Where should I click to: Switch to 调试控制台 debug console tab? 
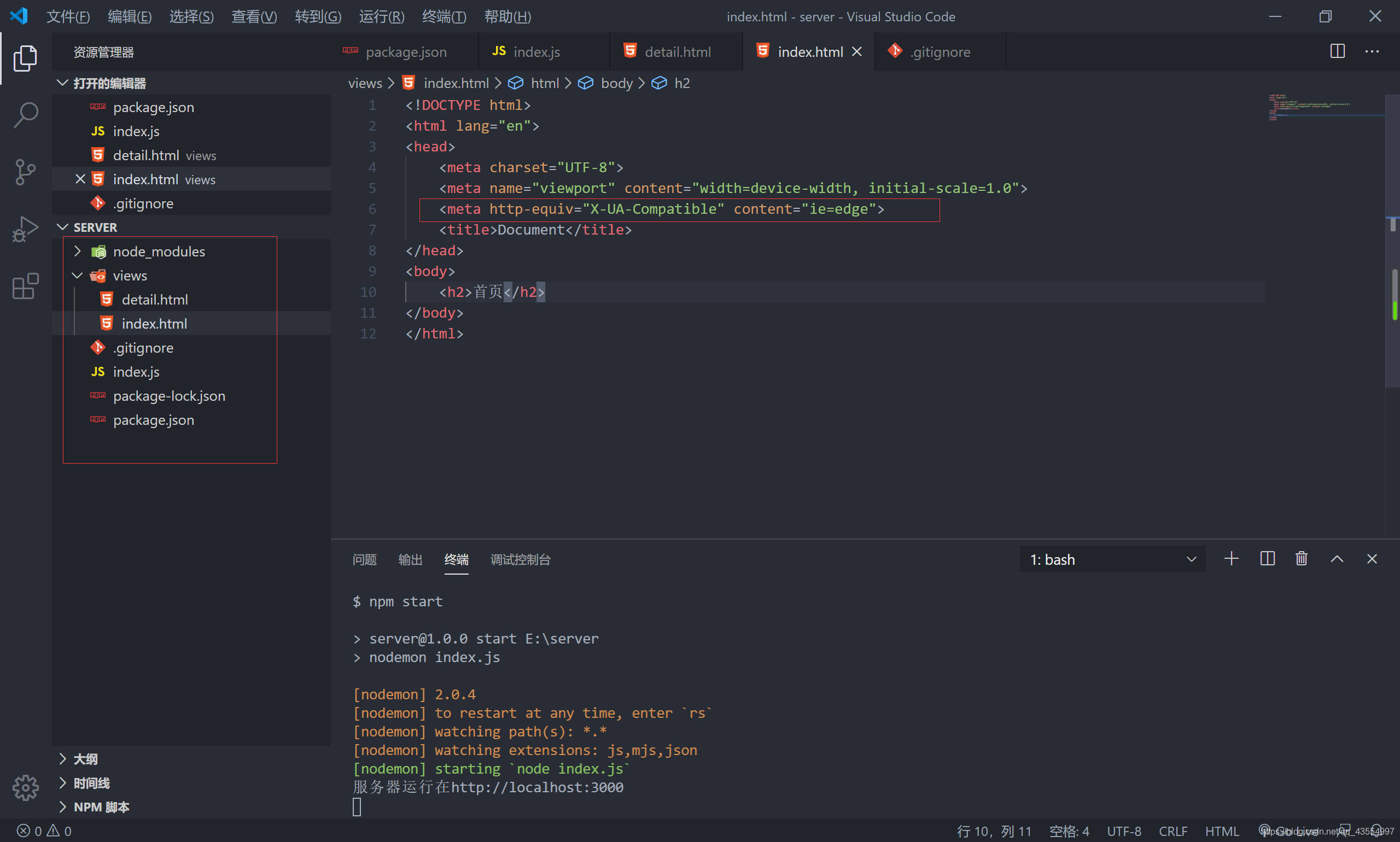521,559
